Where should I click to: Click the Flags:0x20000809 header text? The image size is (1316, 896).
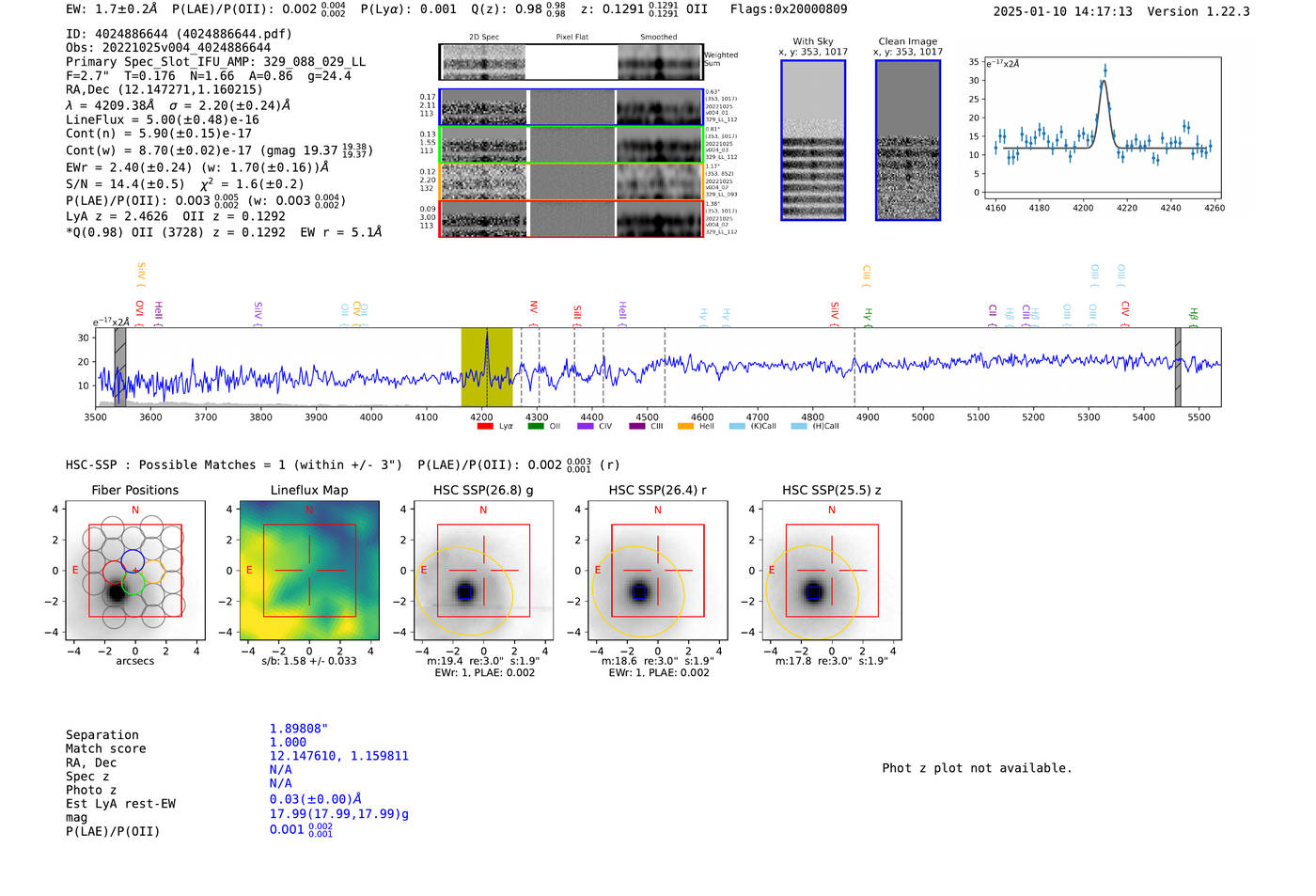pos(789,9)
